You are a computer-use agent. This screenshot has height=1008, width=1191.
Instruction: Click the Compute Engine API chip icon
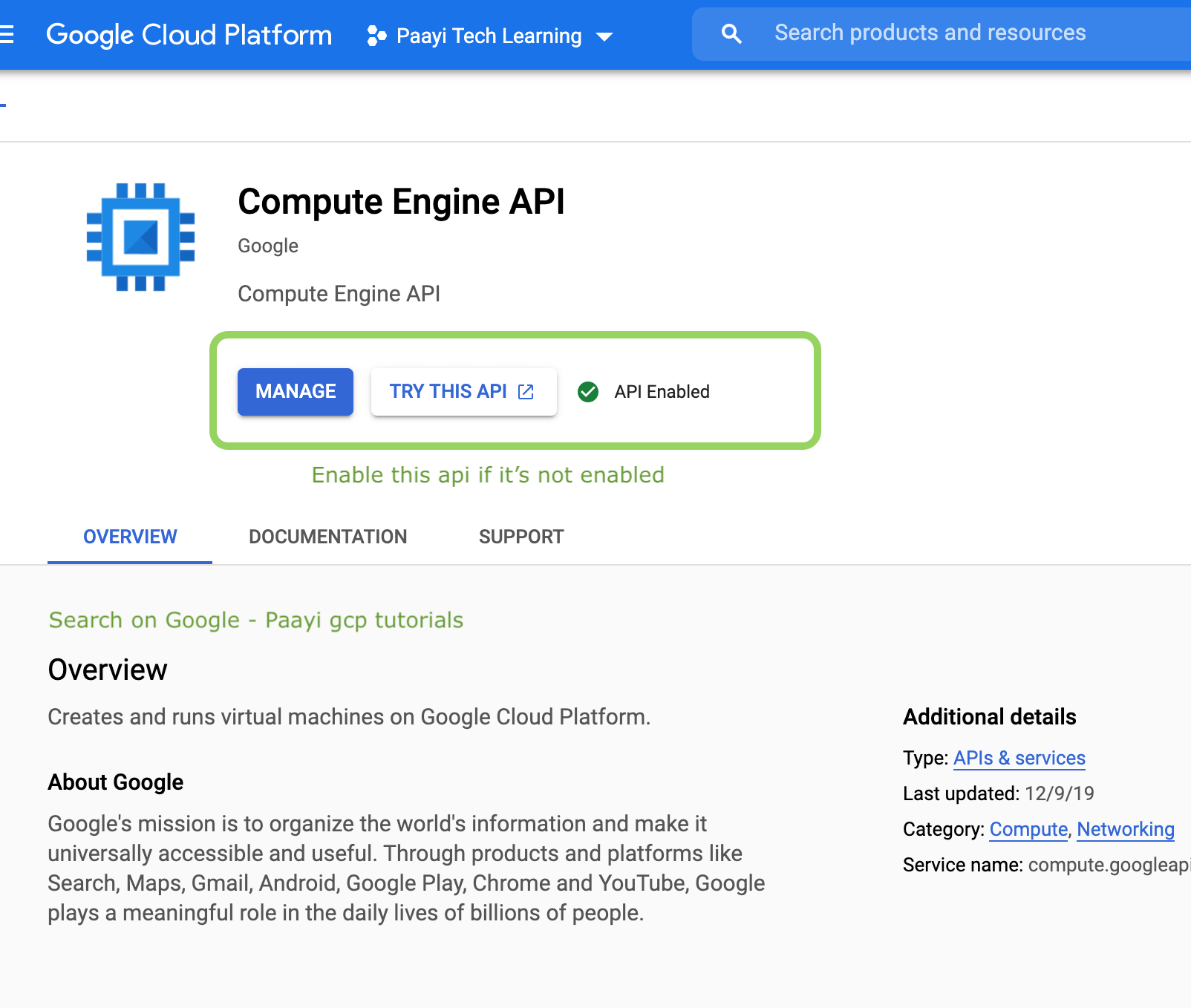[140, 235]
